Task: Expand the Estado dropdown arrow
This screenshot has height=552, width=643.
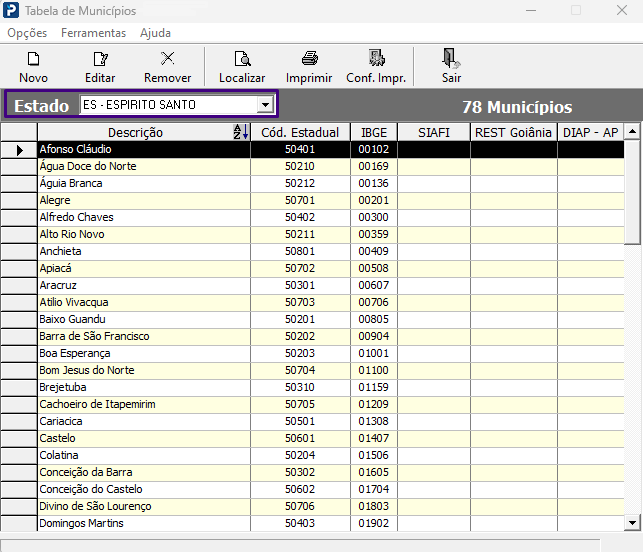Action: (265, 105)
